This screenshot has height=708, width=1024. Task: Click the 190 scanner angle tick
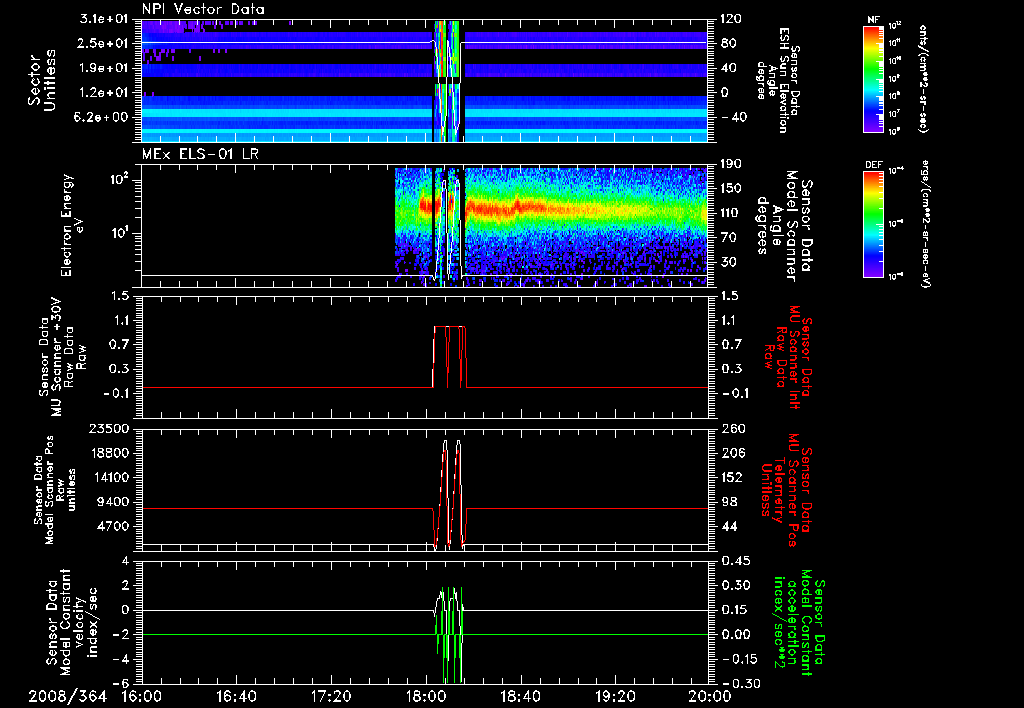pos(731,164)
